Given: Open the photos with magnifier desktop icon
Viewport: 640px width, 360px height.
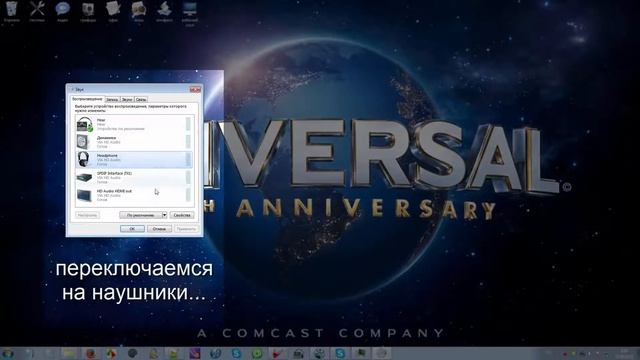Looking at the screenshot, I should 139,11.
